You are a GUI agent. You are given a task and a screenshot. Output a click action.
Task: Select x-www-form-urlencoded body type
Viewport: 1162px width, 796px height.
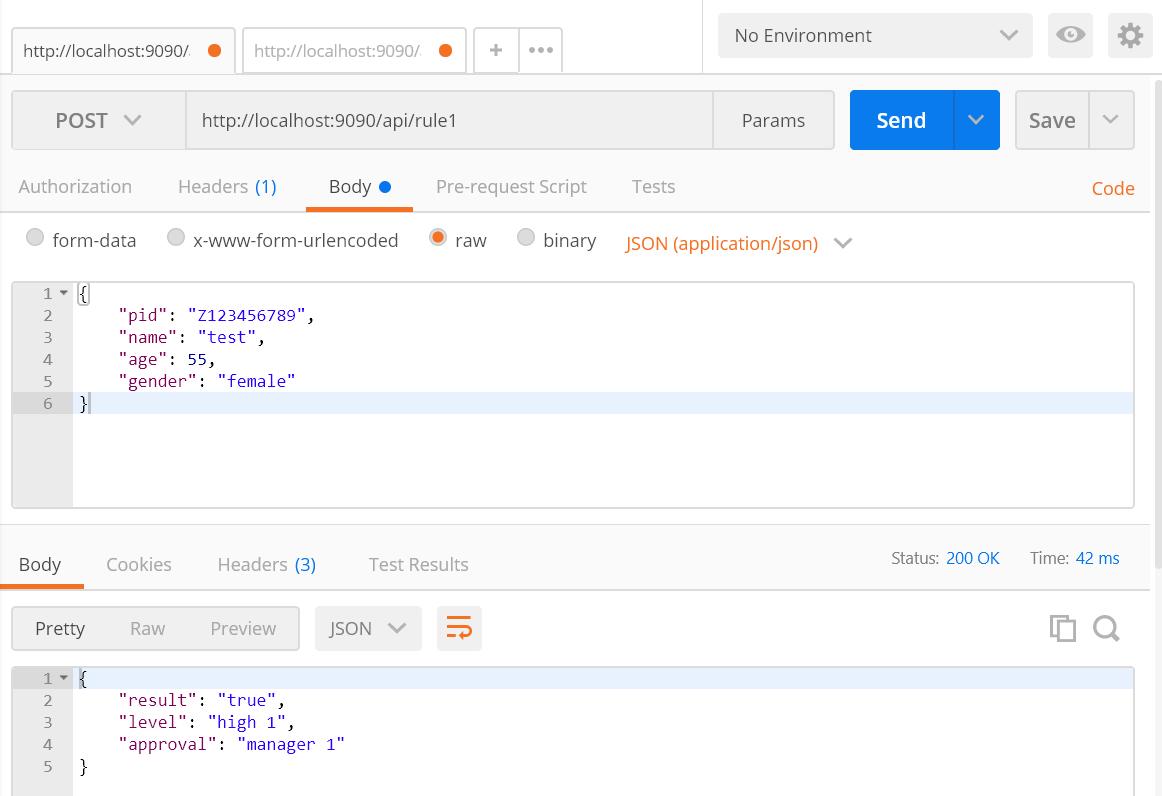(176, 237)
